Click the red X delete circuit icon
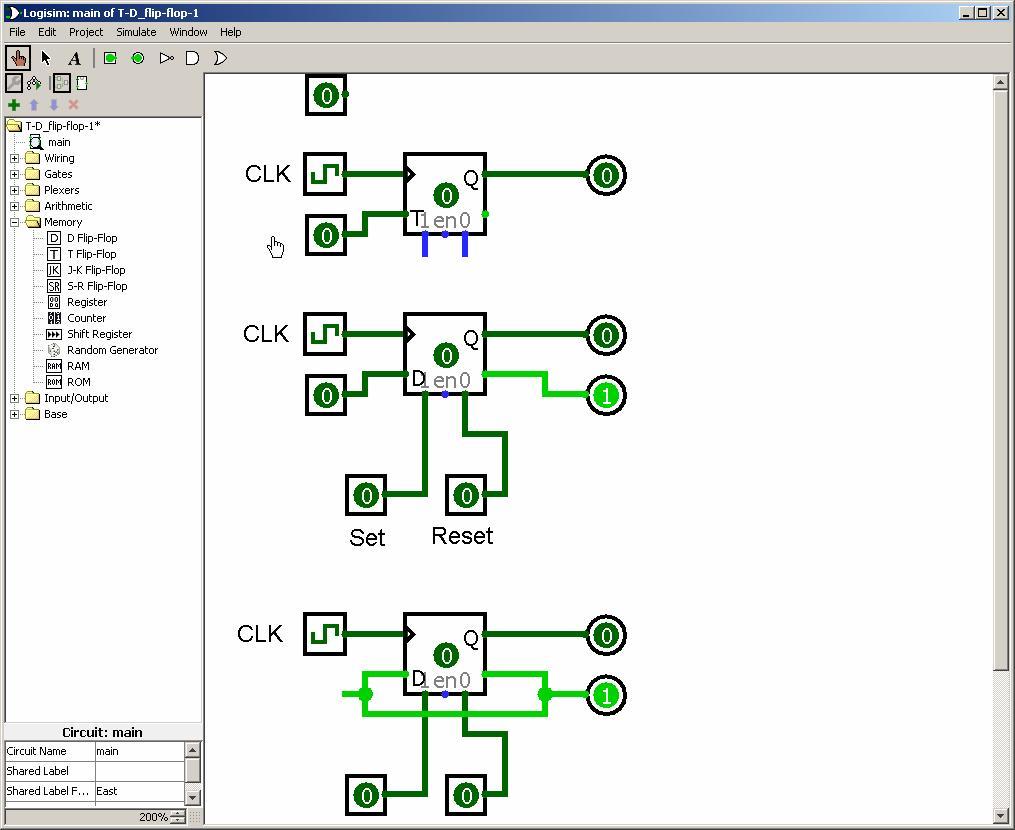The width and height of the screenshot is (1015, 830). [73, 105]
